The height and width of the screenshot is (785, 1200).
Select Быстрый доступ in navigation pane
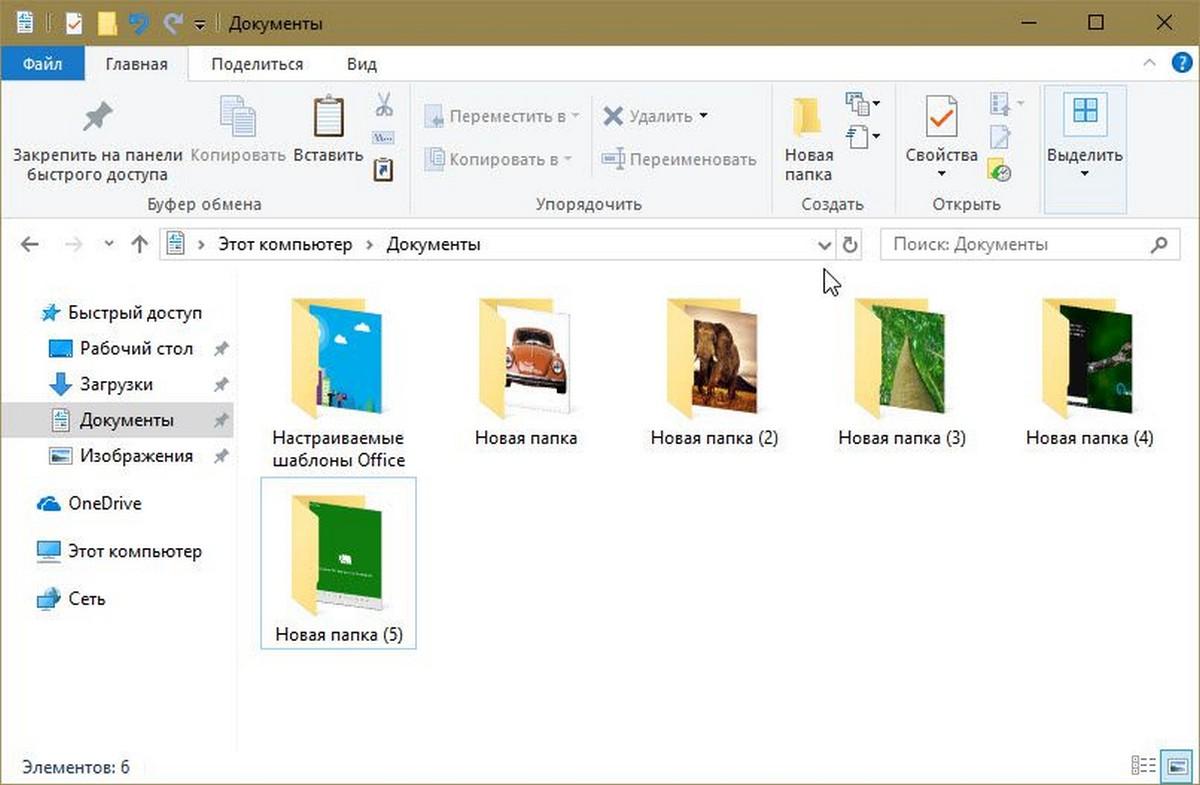pyautogui.click(x=135, y=313)
